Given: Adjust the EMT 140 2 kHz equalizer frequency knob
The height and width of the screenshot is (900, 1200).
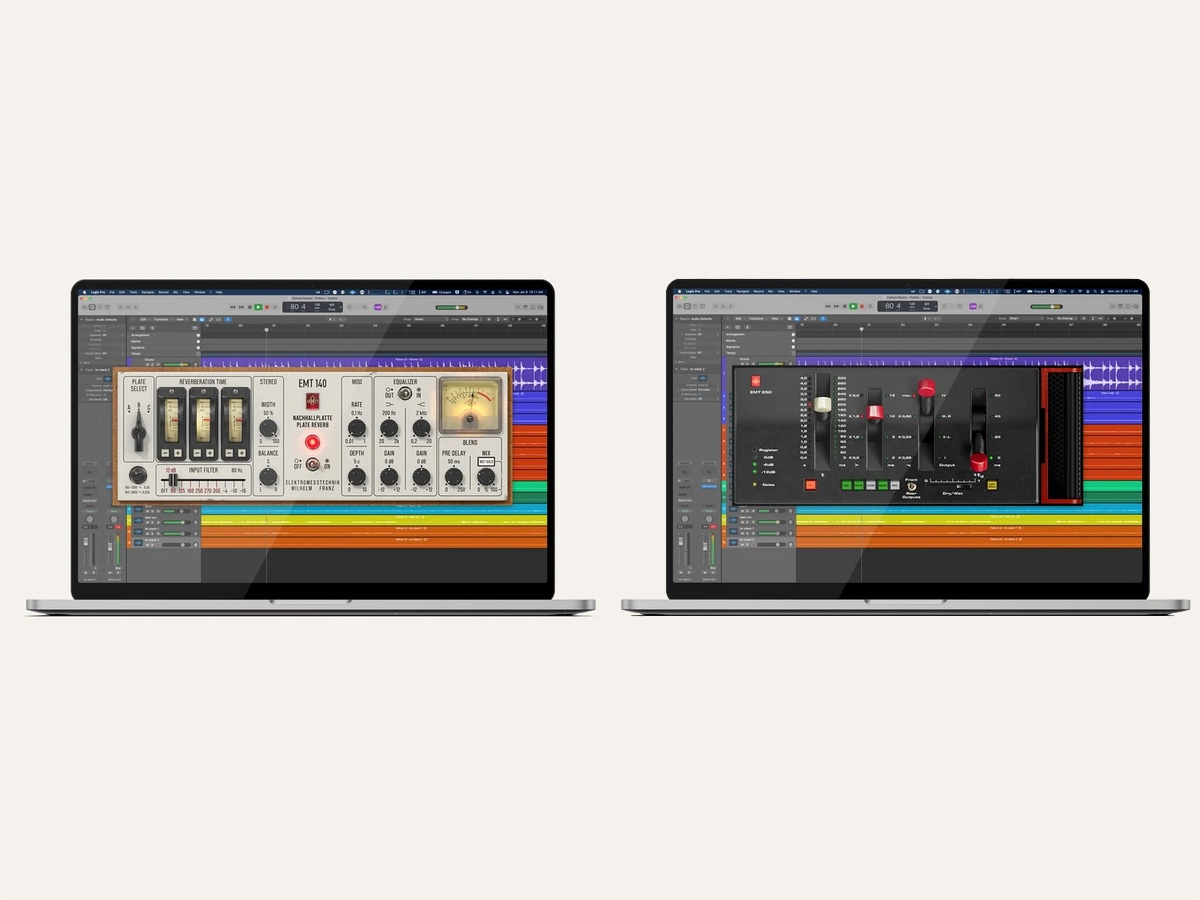Looking at the screenshot, I should point(421,428).
